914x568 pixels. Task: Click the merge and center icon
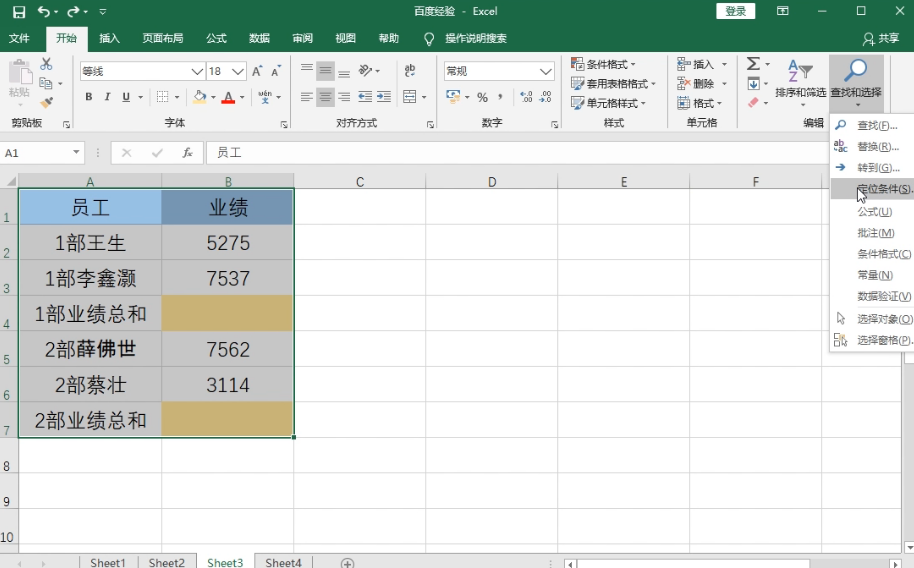[410, 97]
